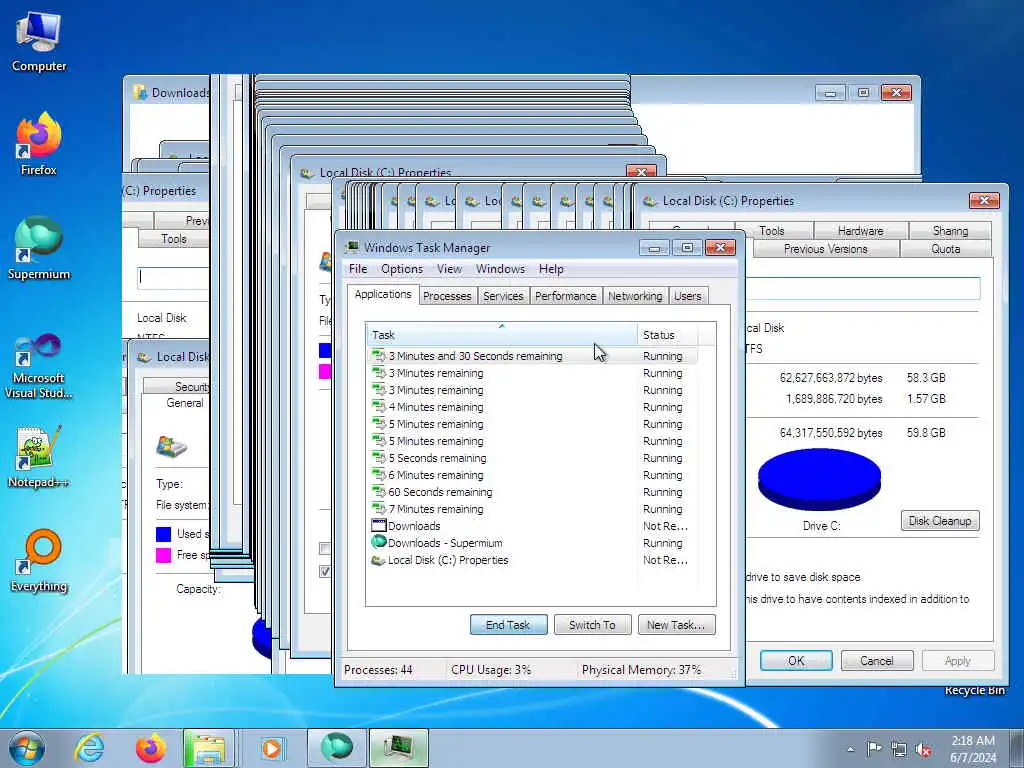Click OK in Local Disk Properties
This screenshot has height=768, width=1024.
tap(796, 660)
